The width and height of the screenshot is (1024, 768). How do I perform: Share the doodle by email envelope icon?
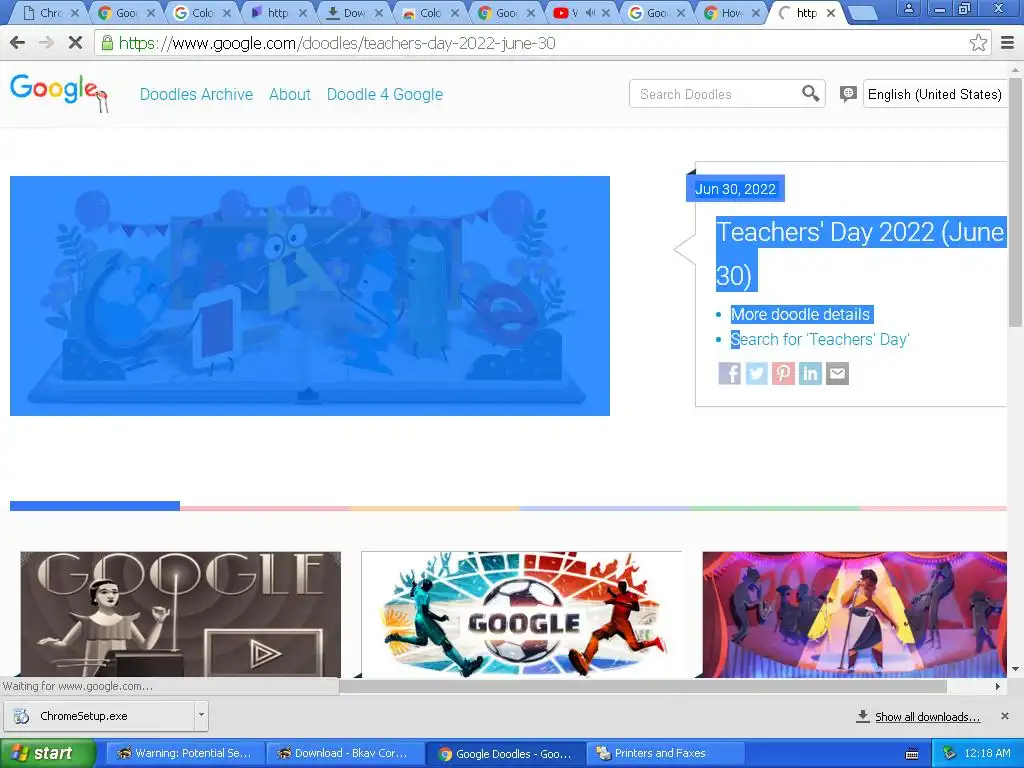pos(837,374)
